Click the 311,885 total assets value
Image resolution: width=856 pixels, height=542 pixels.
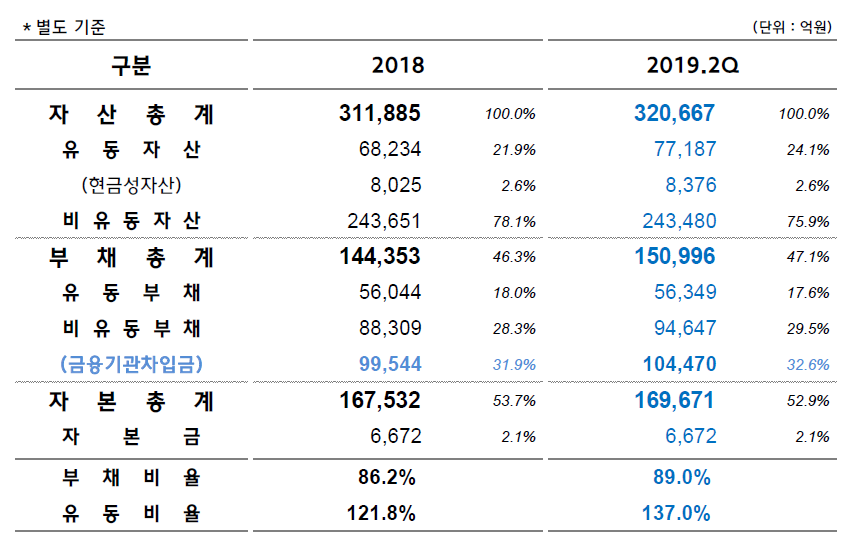point(380,114)
